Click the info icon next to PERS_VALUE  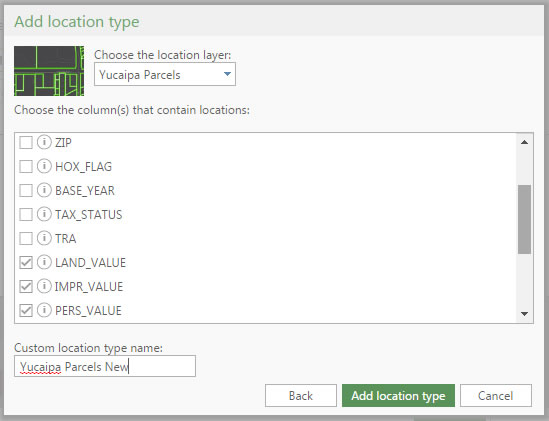(44, 310)
